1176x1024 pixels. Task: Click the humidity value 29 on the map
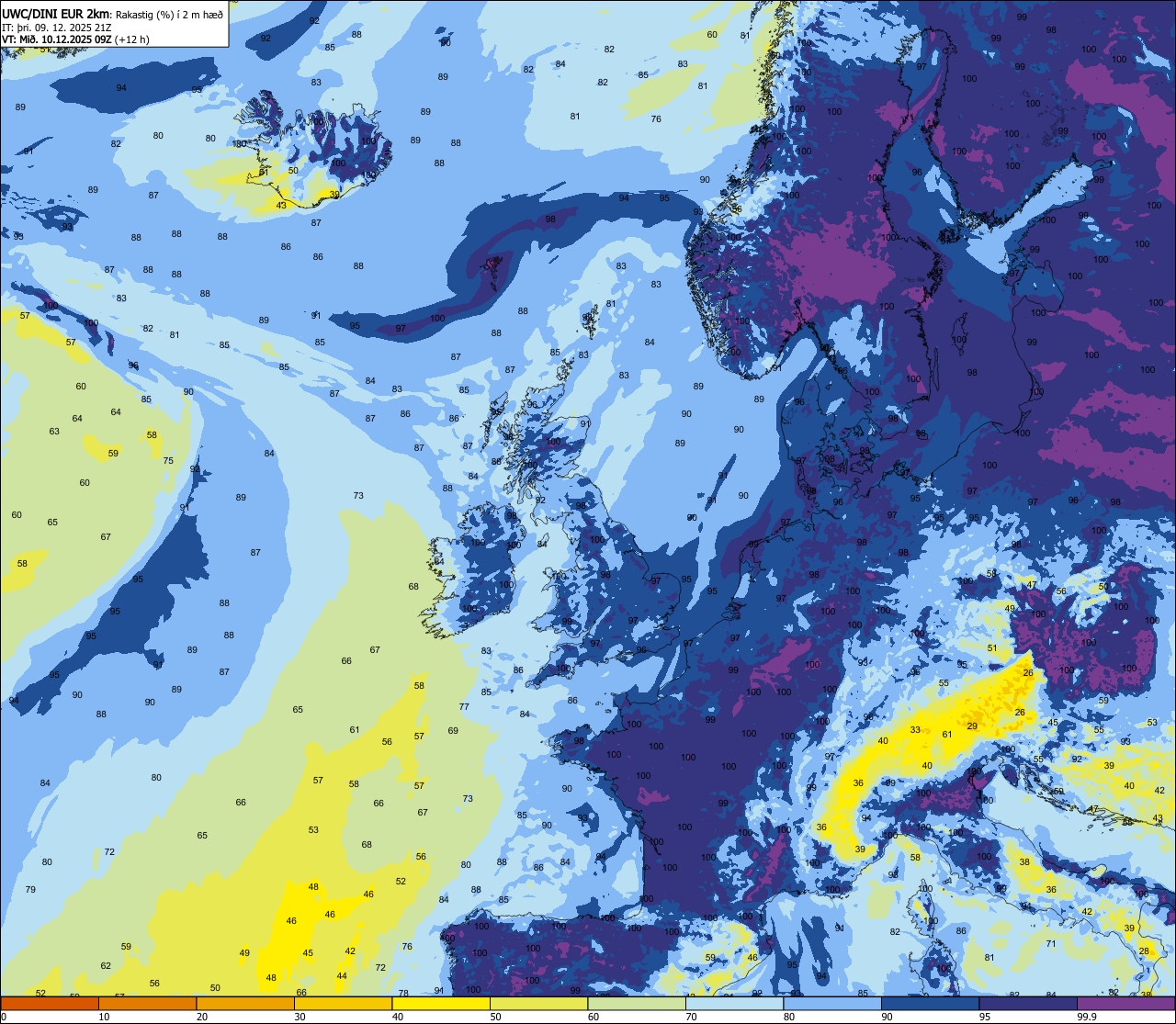point(972,726)
